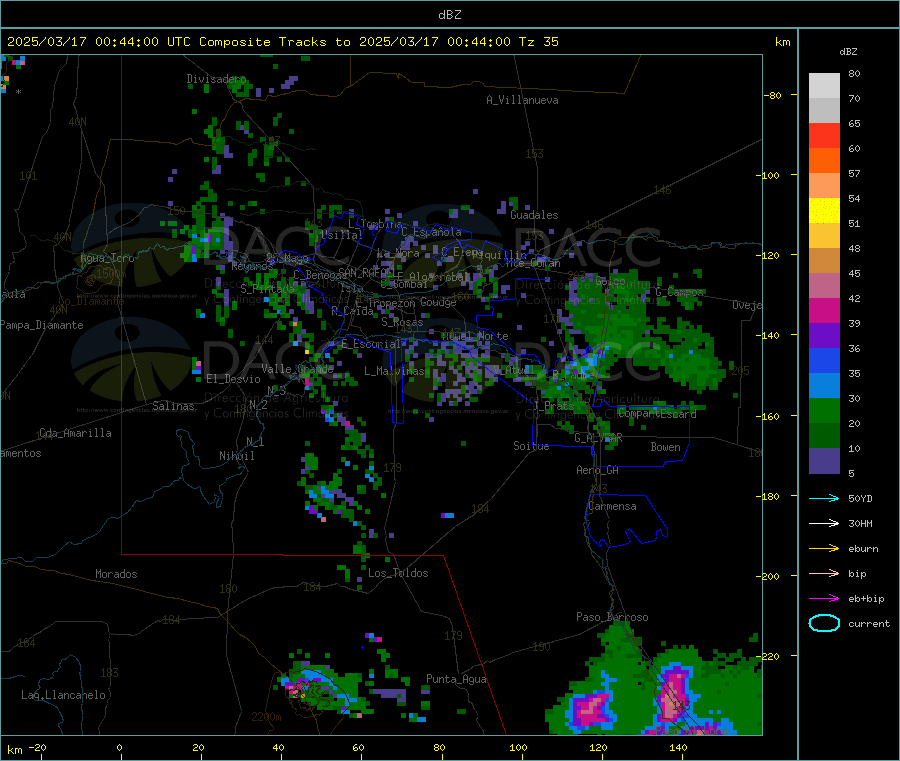Screen dimensions: 900x761
Task: Select the red 60-65 dBZ swatch
Action: pyautogui.click(x=824, y=135)
